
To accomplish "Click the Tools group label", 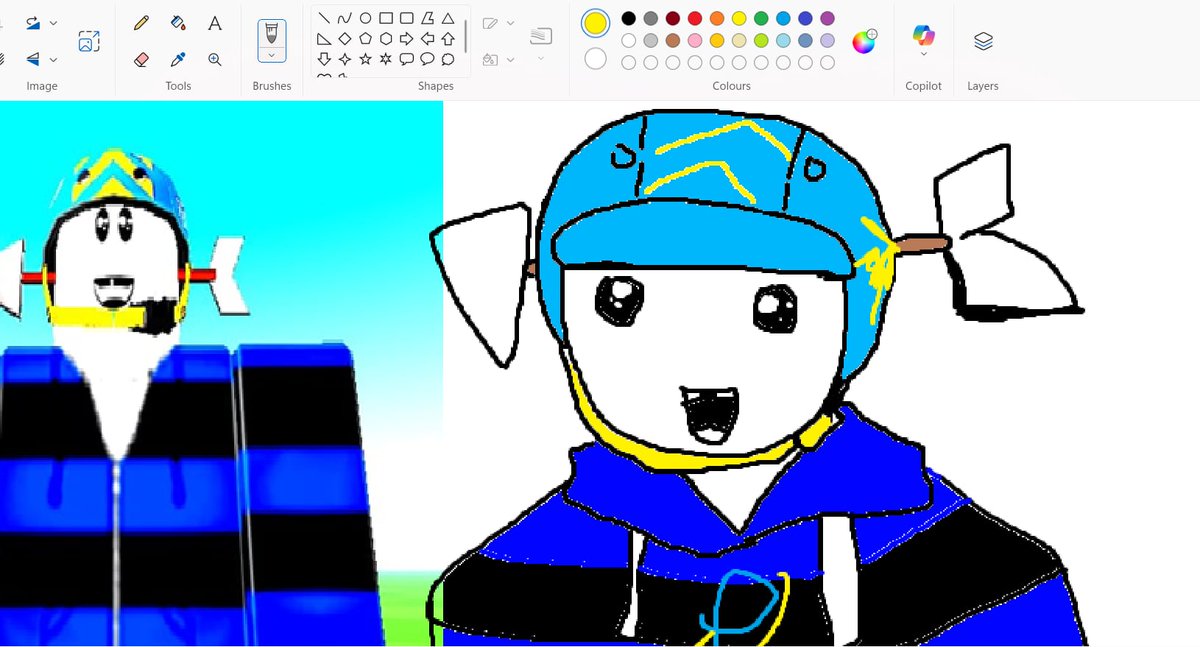I will pyautogui.click(x=178, y=86).
